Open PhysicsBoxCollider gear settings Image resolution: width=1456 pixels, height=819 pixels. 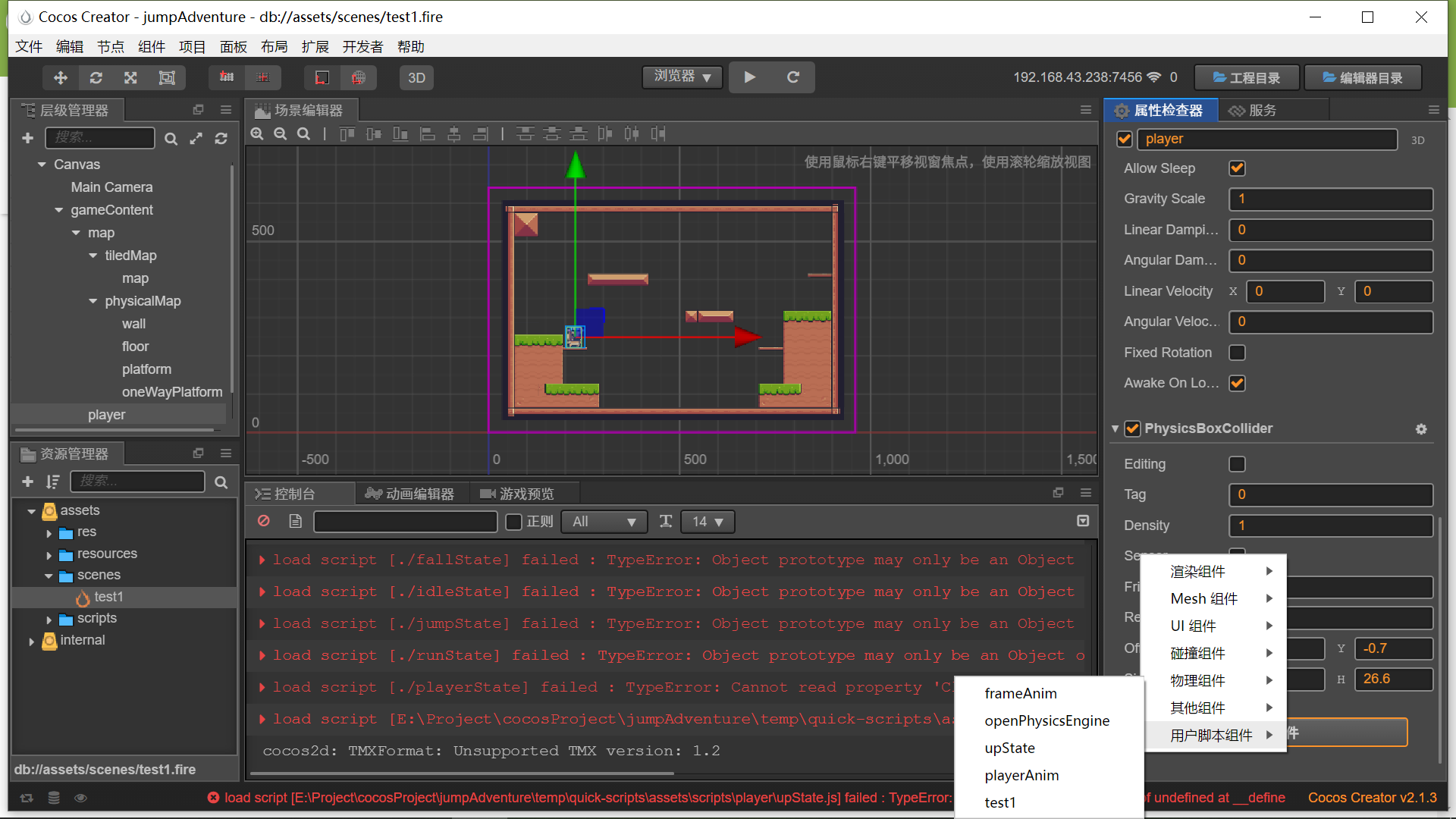click(1421, 428)
